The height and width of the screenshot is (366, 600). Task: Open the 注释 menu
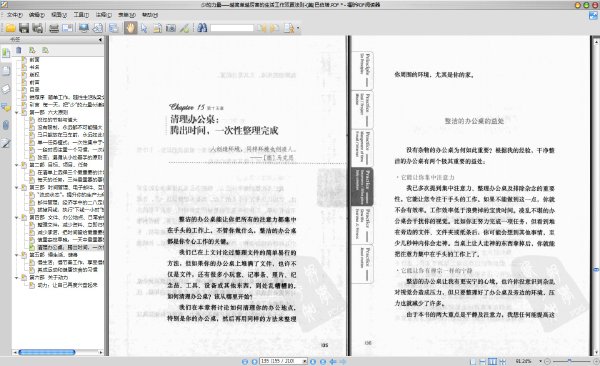(x=104, y=15)
